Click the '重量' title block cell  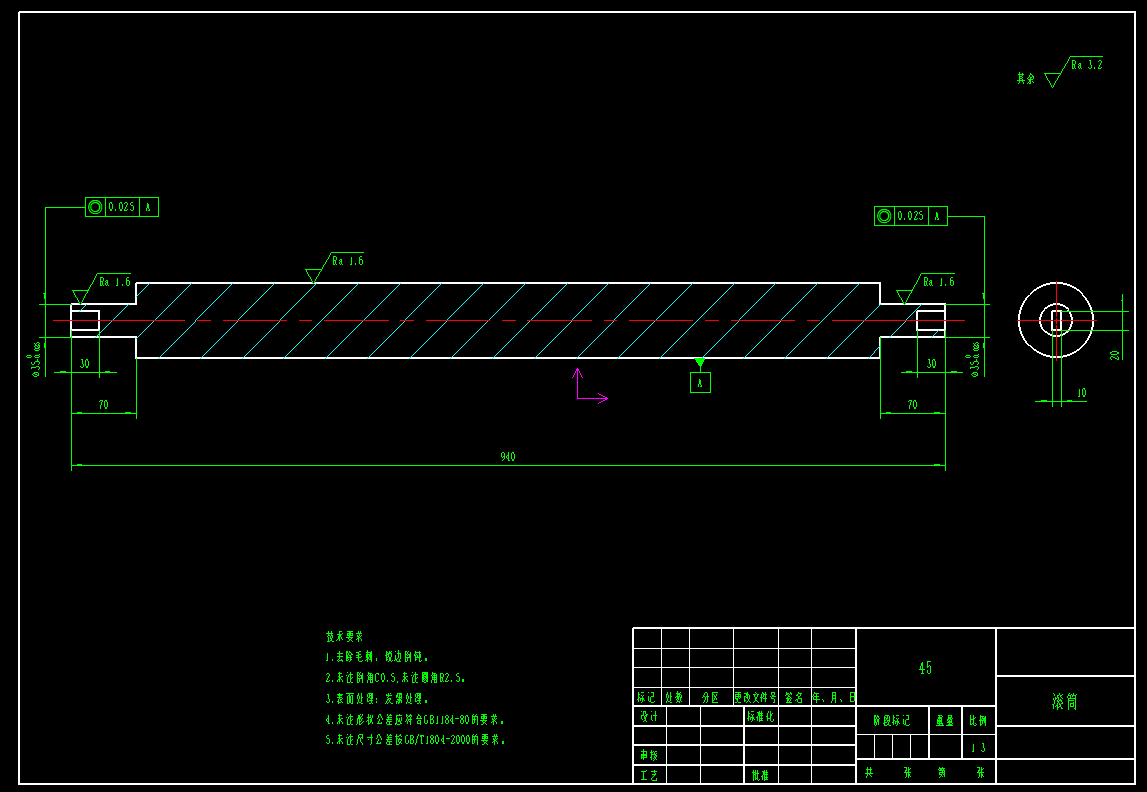click(x=945, y=720)
